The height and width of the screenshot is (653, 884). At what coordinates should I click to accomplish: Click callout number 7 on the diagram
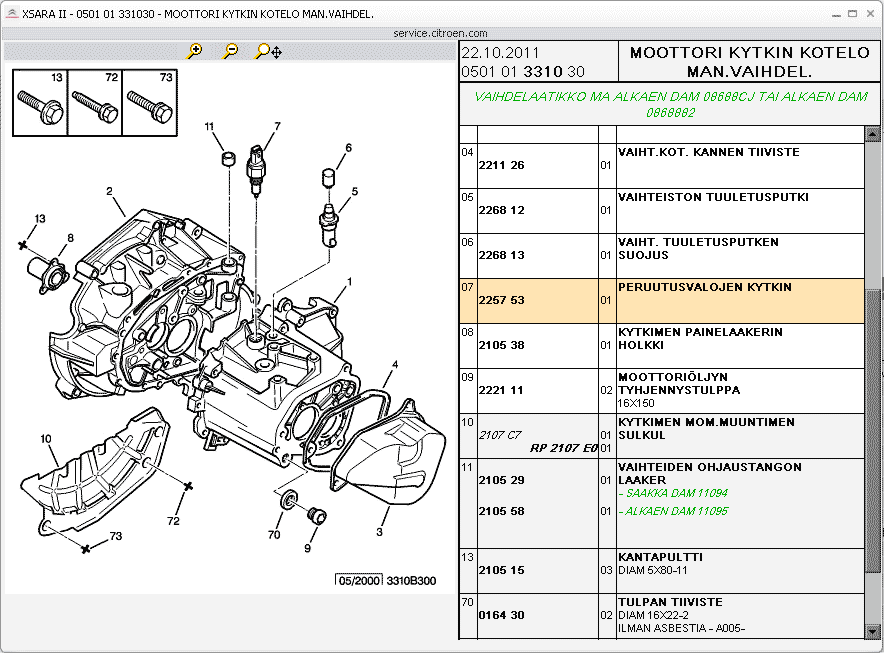coord(277,126)
